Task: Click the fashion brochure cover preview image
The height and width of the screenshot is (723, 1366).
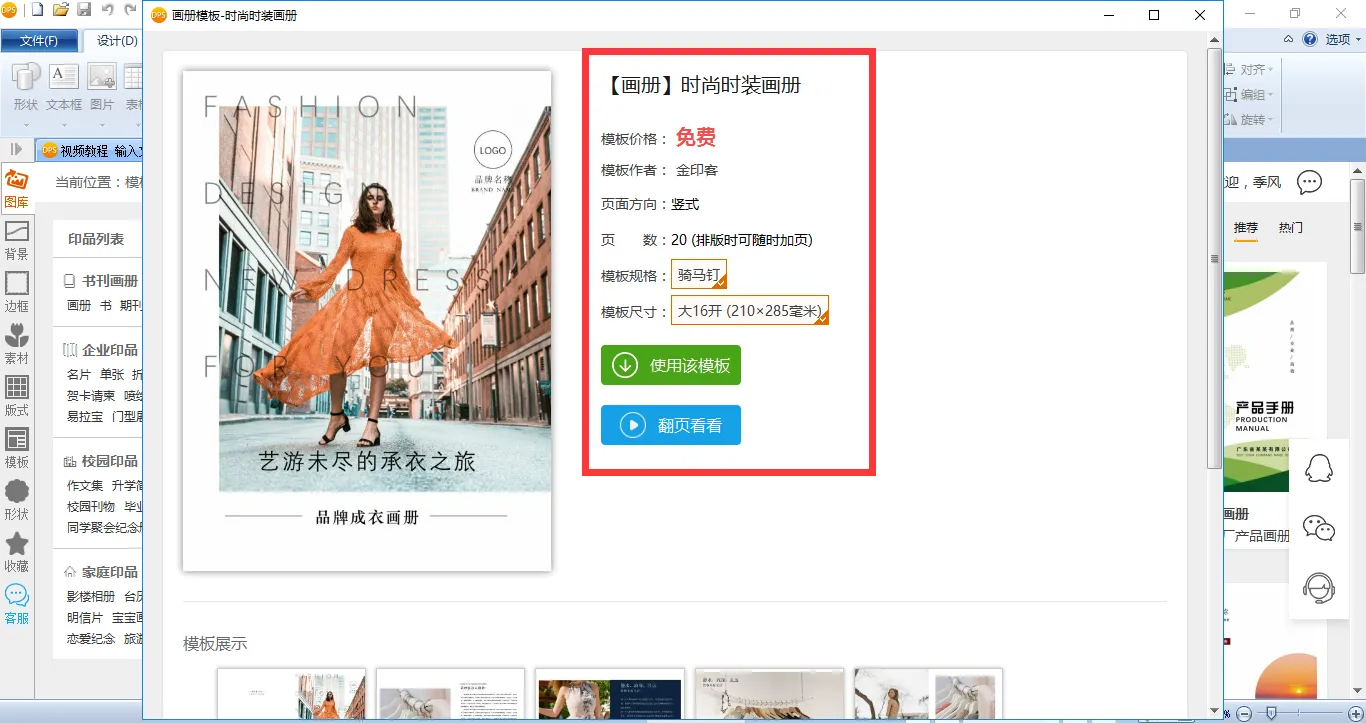Action: [367, 321]
